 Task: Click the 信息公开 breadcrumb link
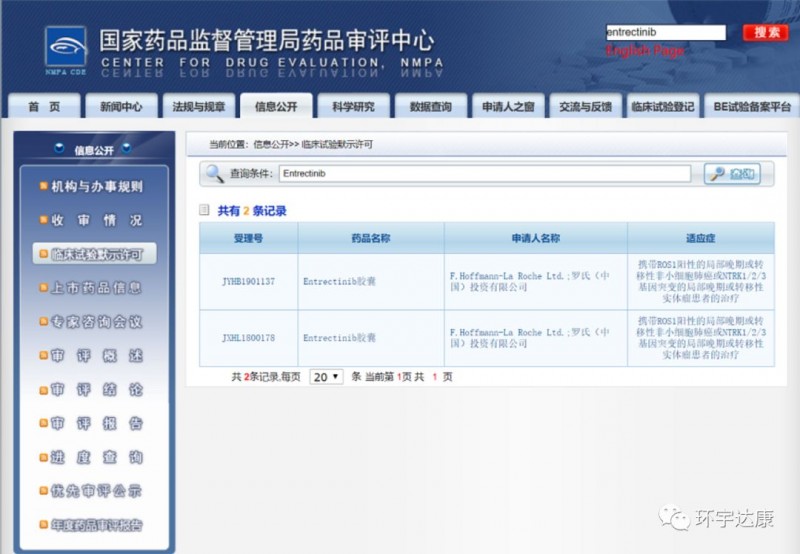click(271, 144)
